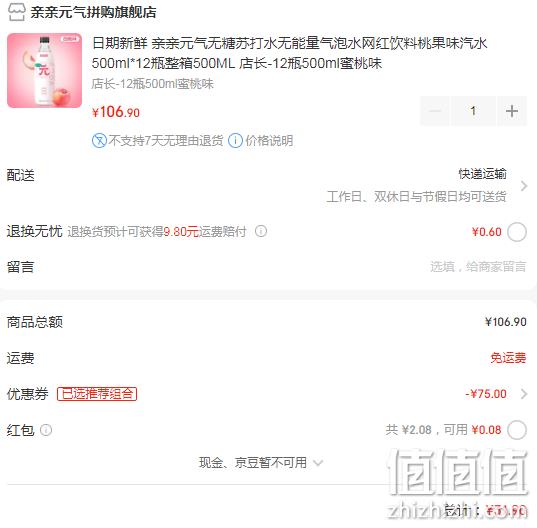Click the 免运费 shipping fee text

click(x=508, y=358)
